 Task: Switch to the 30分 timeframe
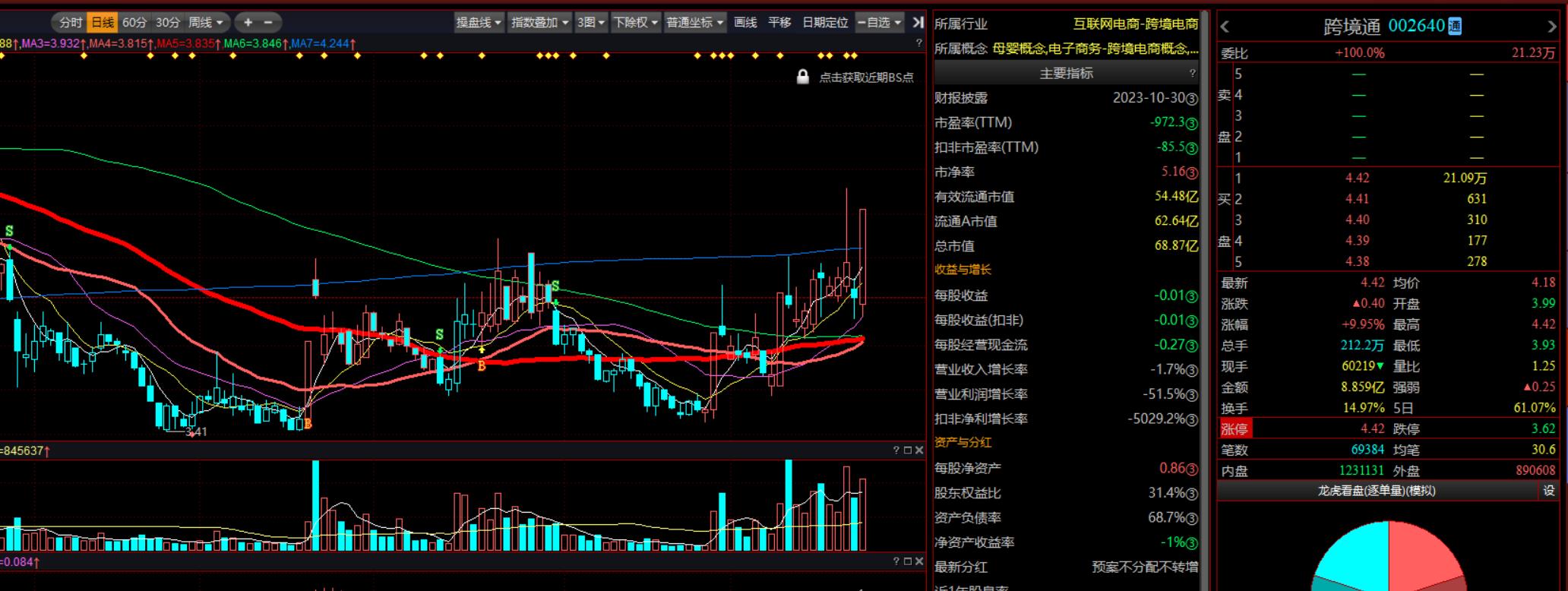click(168, 23)
